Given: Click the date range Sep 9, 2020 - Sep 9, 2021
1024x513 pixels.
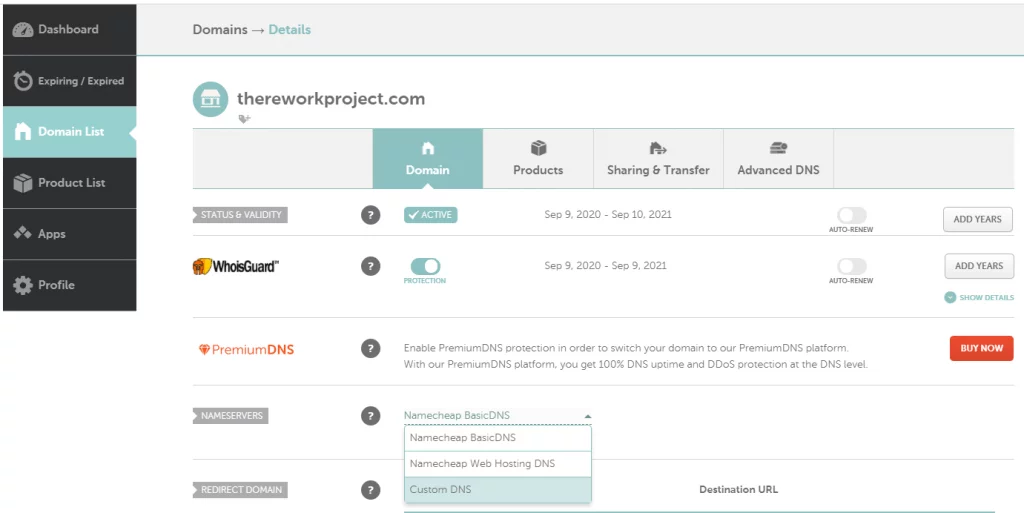Looking at the screenshot, I should coord(605,266).
